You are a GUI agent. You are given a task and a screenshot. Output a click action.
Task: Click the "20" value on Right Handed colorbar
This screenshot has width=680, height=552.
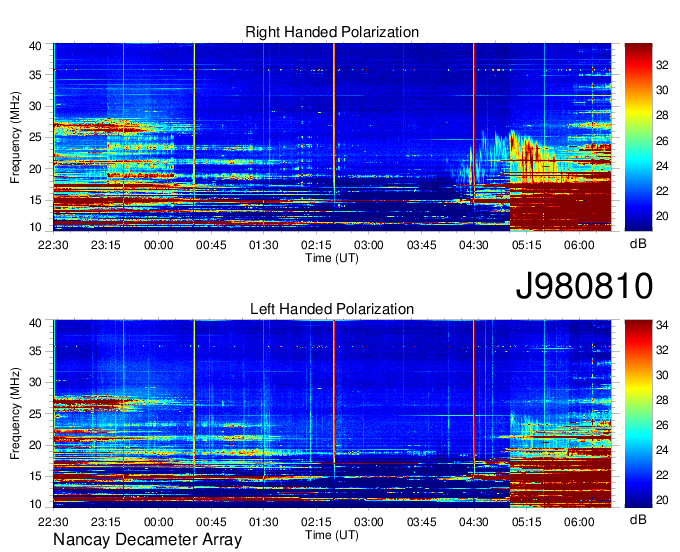662,216
